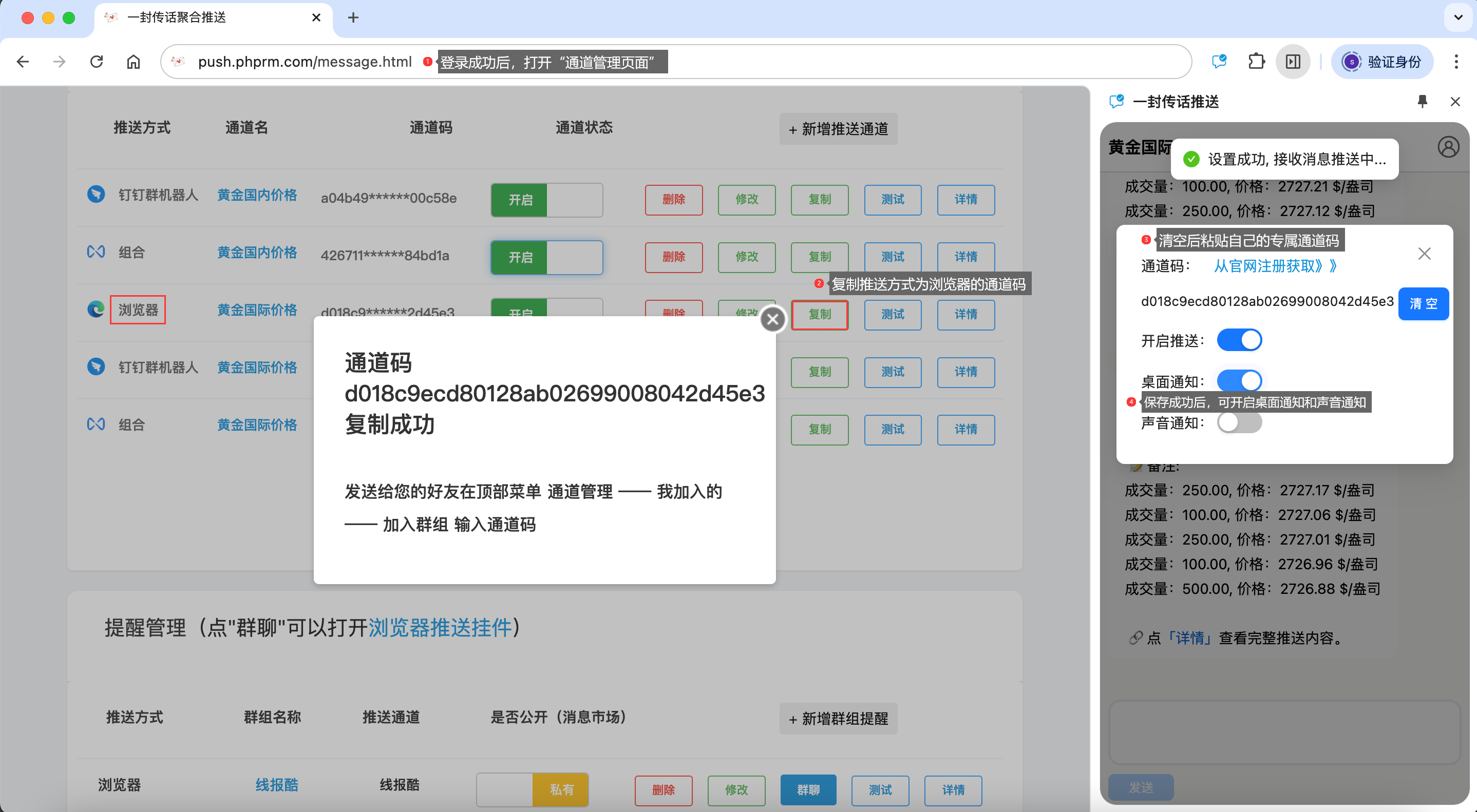Click 从官网注册获取 link

pyautogui.click(x=1275, y=266)
